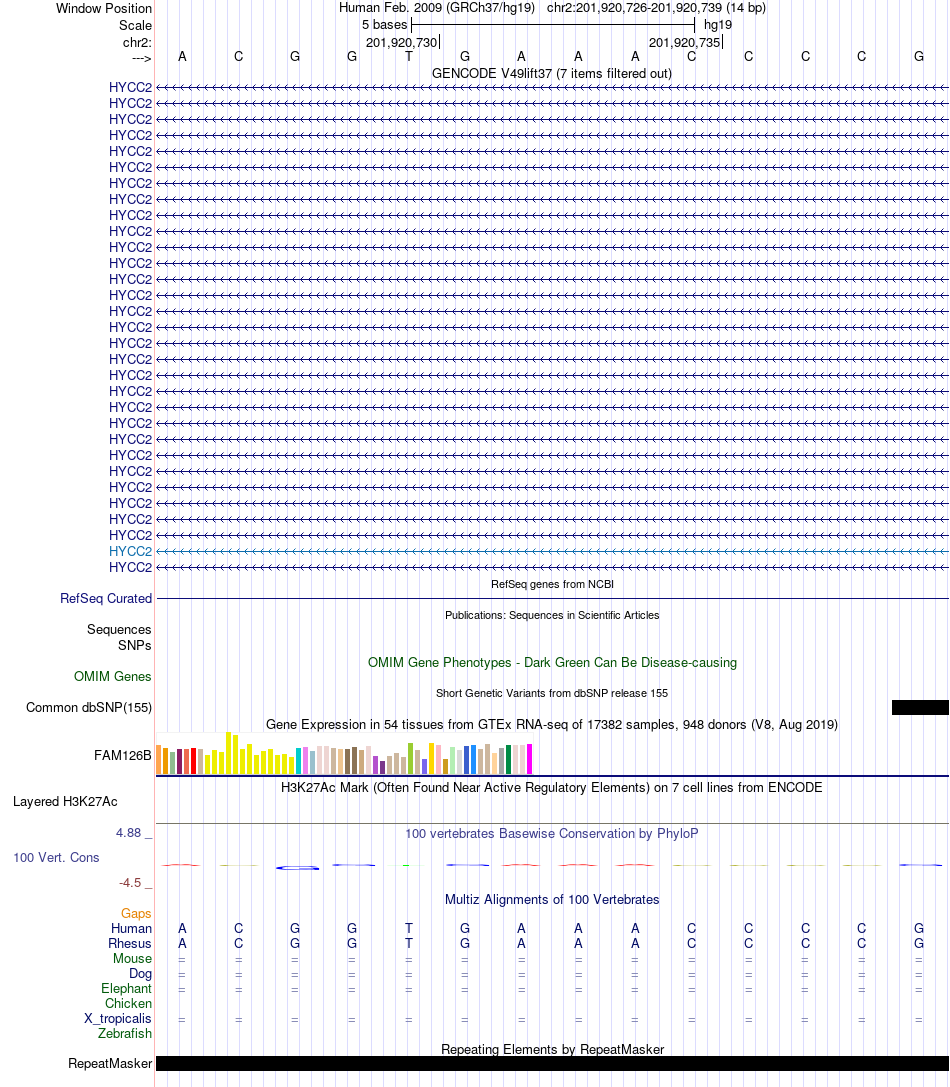Open the GTEx Gene Expression track title
Image resolution: width=950 pixels, height=1087 pixels.
tap(552, 724)
